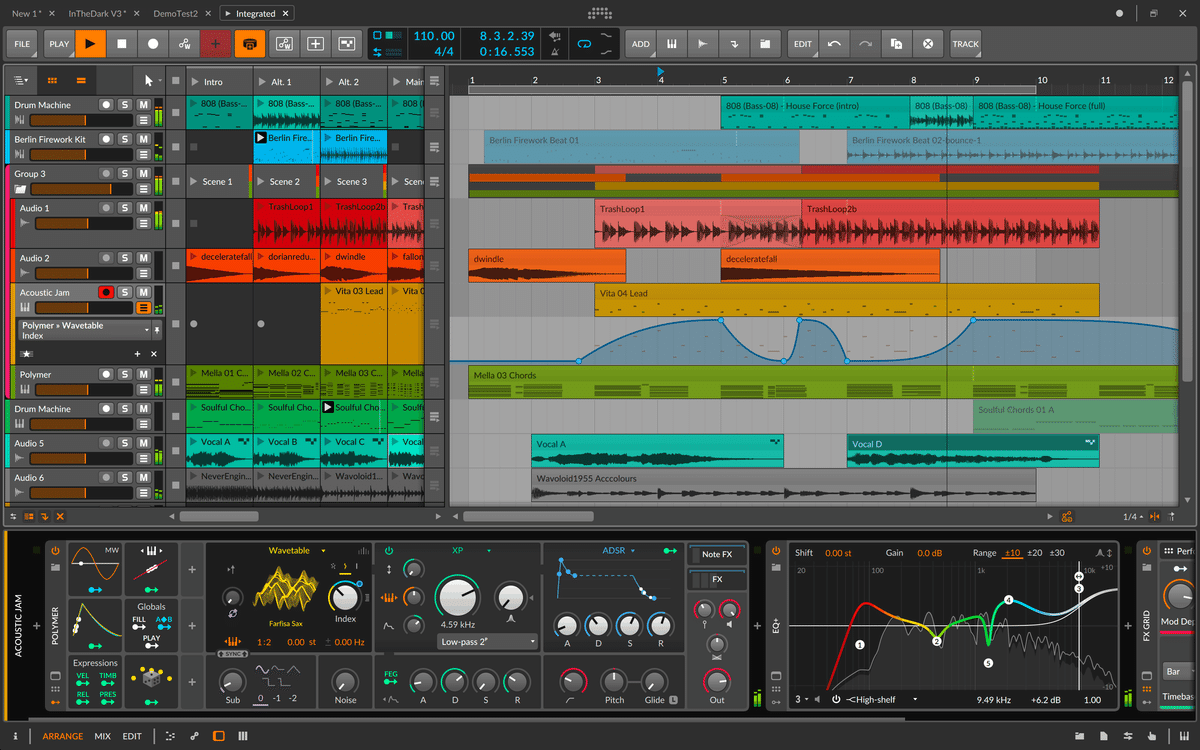Click the info i icon in footer
Viewport: 1200px width, 750px height.
16,736
